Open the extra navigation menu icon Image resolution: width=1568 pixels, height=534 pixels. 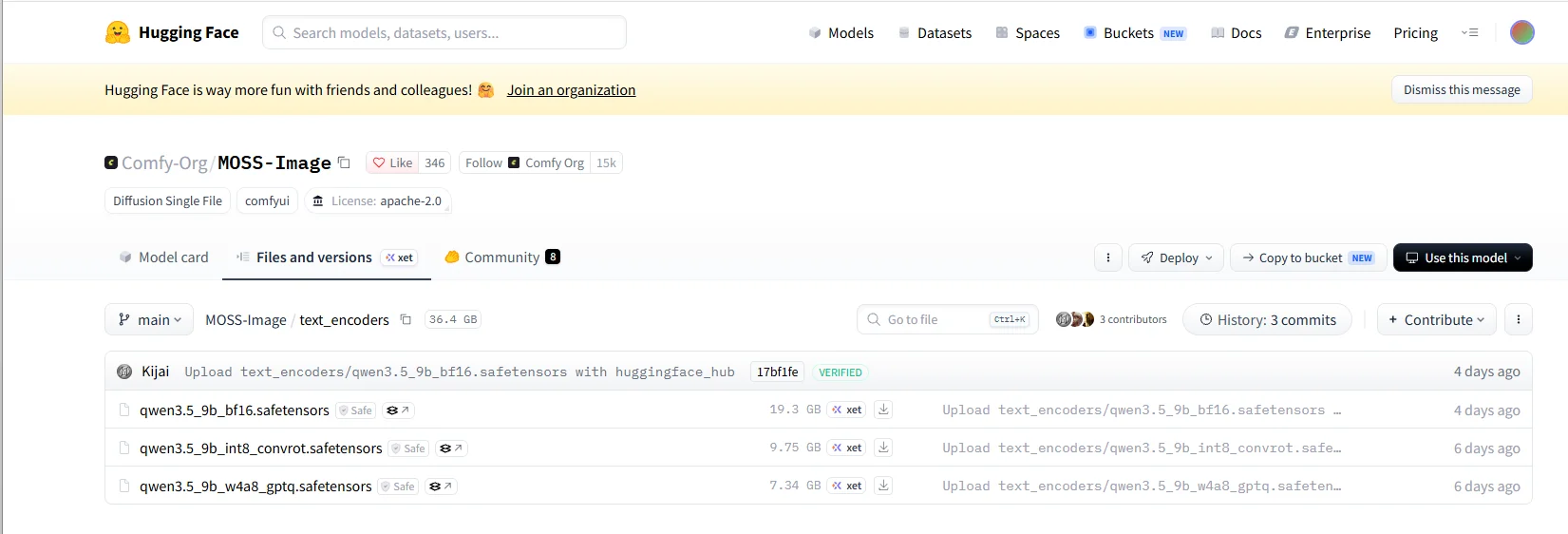point(1469,32)
